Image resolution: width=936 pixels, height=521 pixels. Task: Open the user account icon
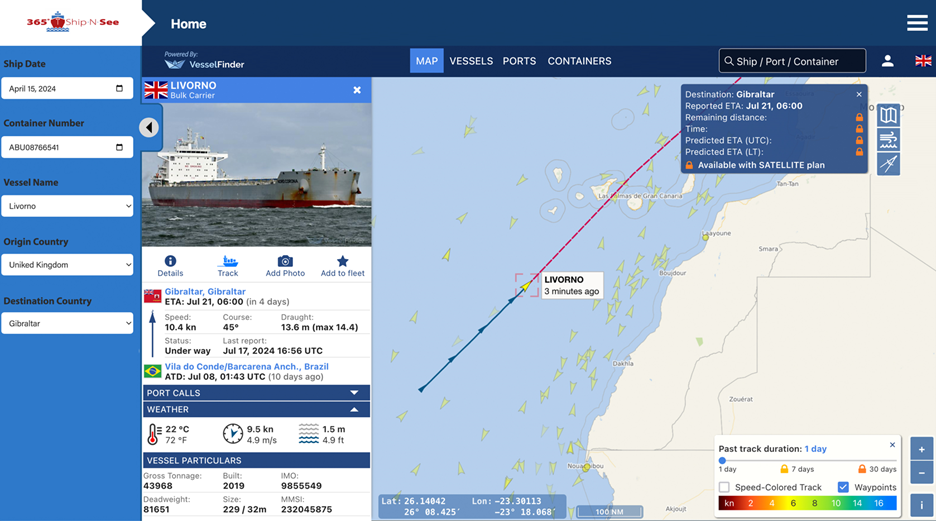tap(888, 61)
